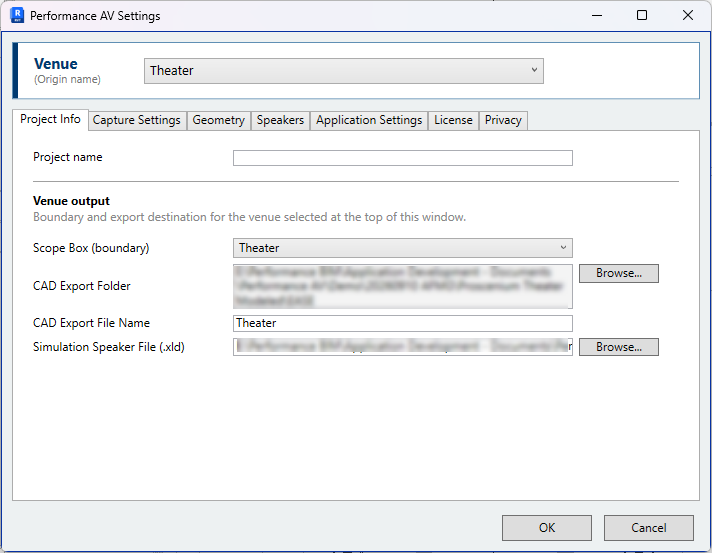
Task: Switch to the Capture Settings tab
Action: pos(137,120)
